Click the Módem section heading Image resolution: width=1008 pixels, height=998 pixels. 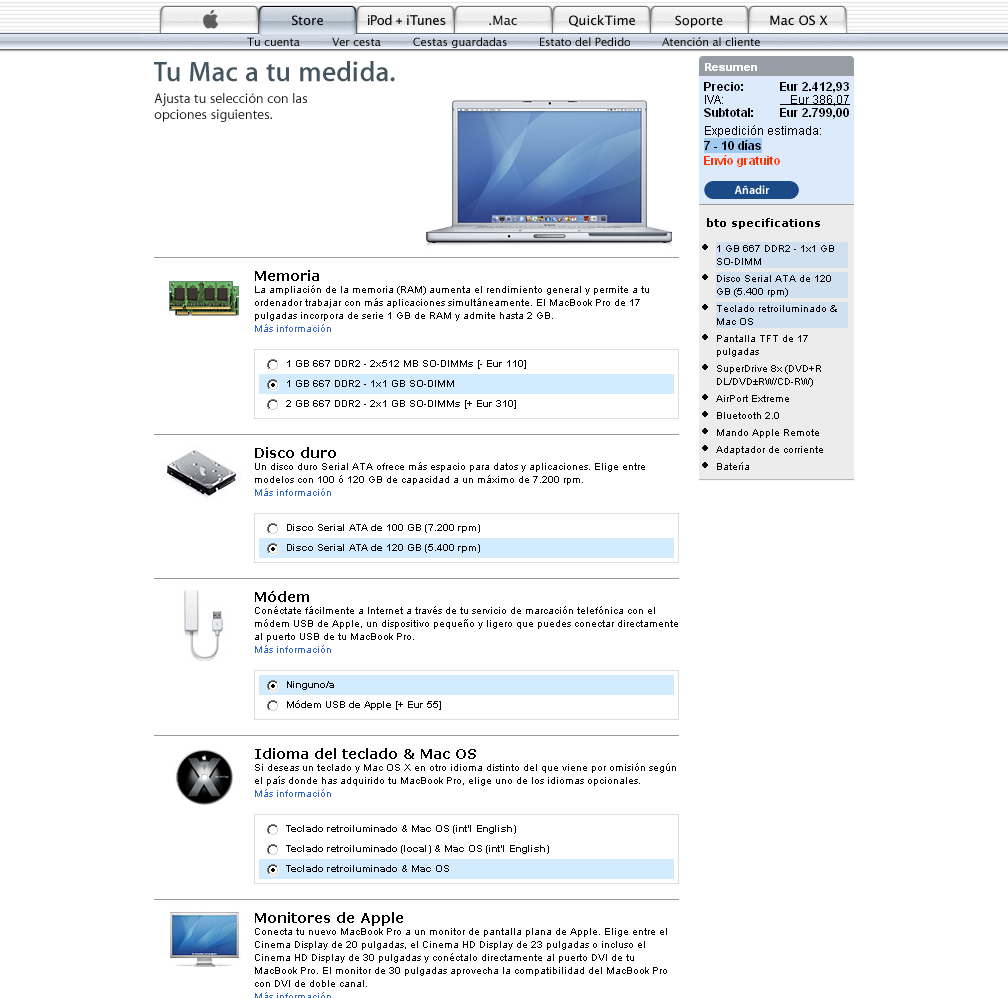(x=282, y=597)
